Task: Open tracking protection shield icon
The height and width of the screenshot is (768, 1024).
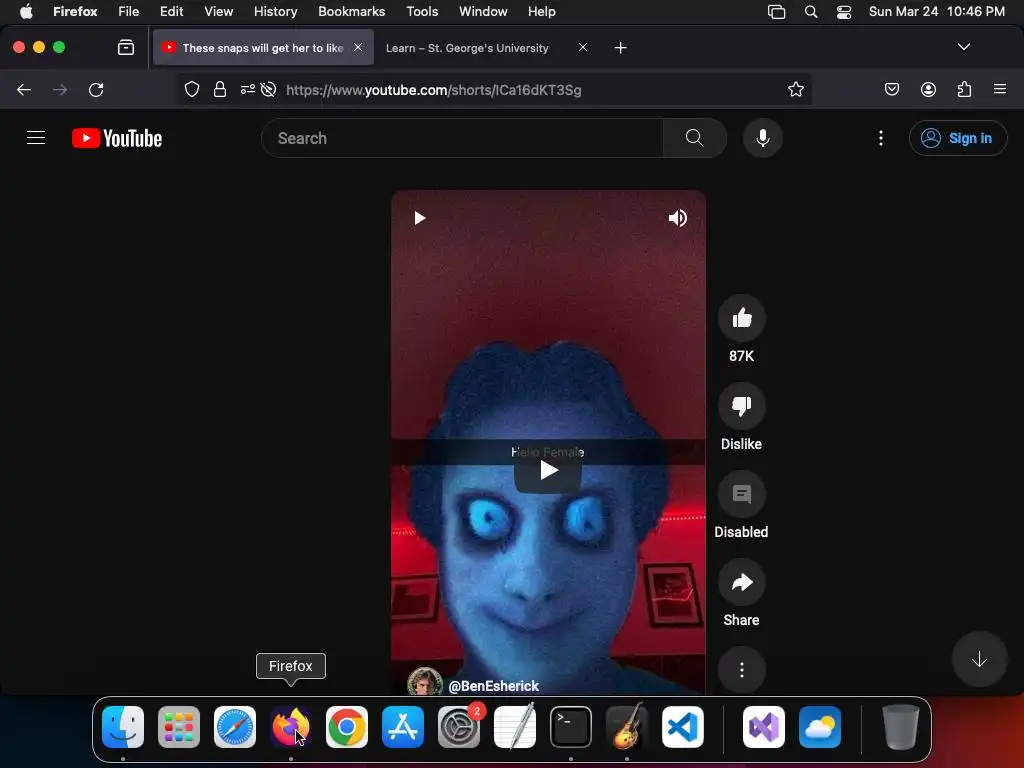Action: click(191, 89)
